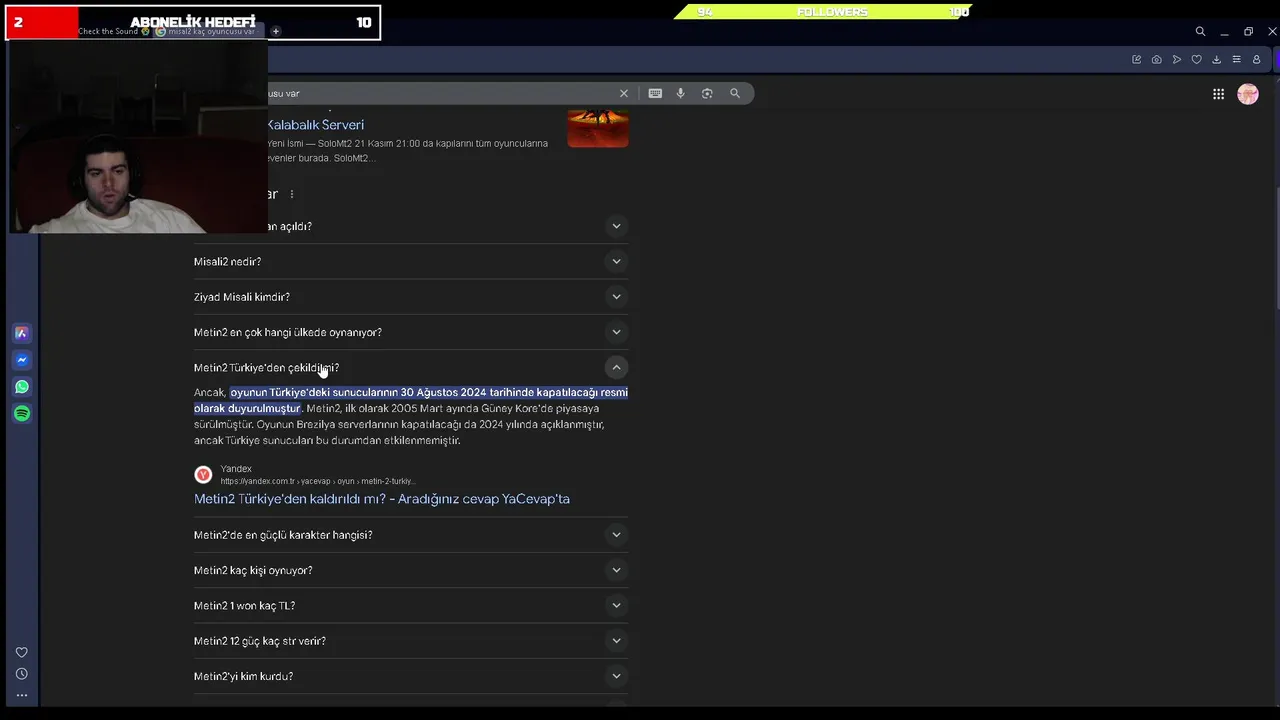Click the SoloMt2 result description snippet
This screenshot has width=1280, height=720.
tap(407, 151)
